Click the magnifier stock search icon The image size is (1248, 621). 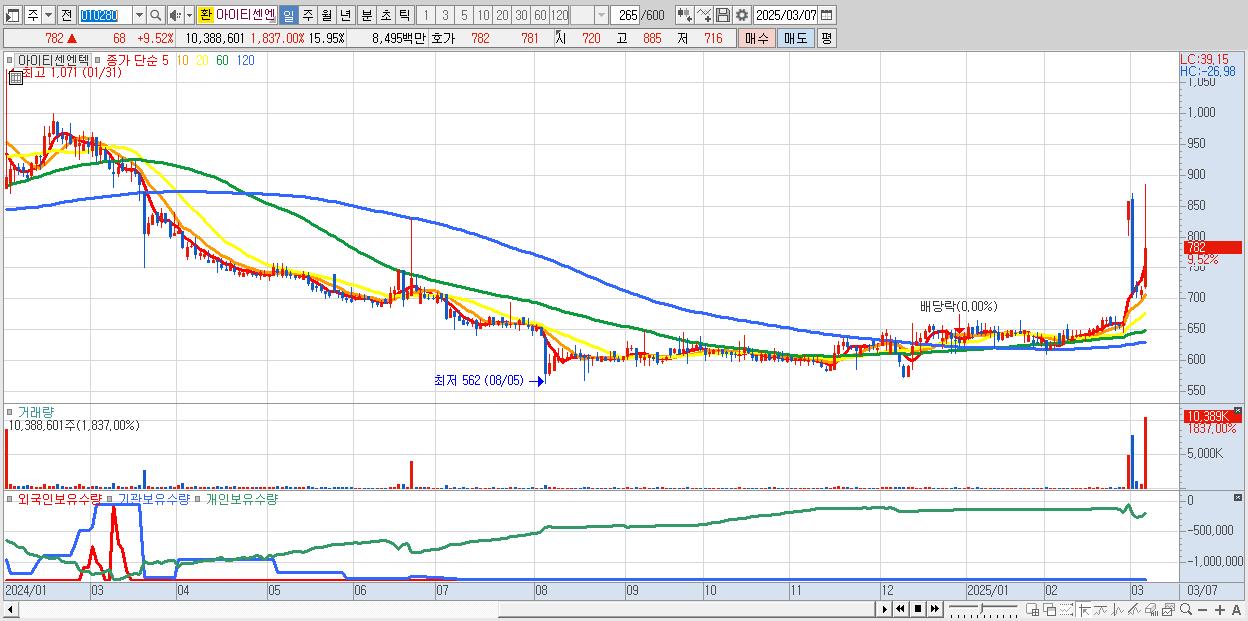click(x=155, y=15)
